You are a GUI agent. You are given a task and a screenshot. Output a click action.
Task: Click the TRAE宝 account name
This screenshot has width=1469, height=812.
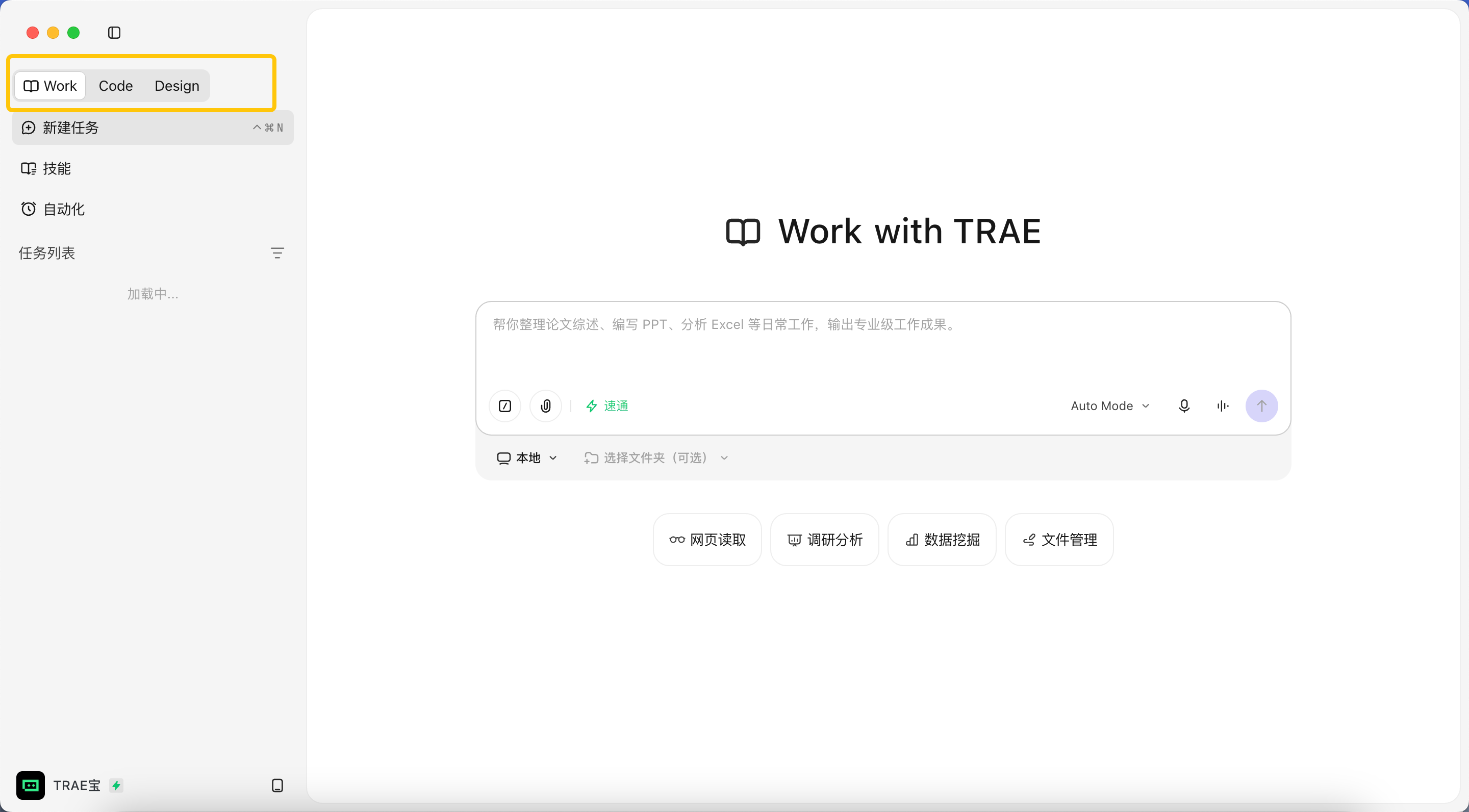(x=77, y=785)
